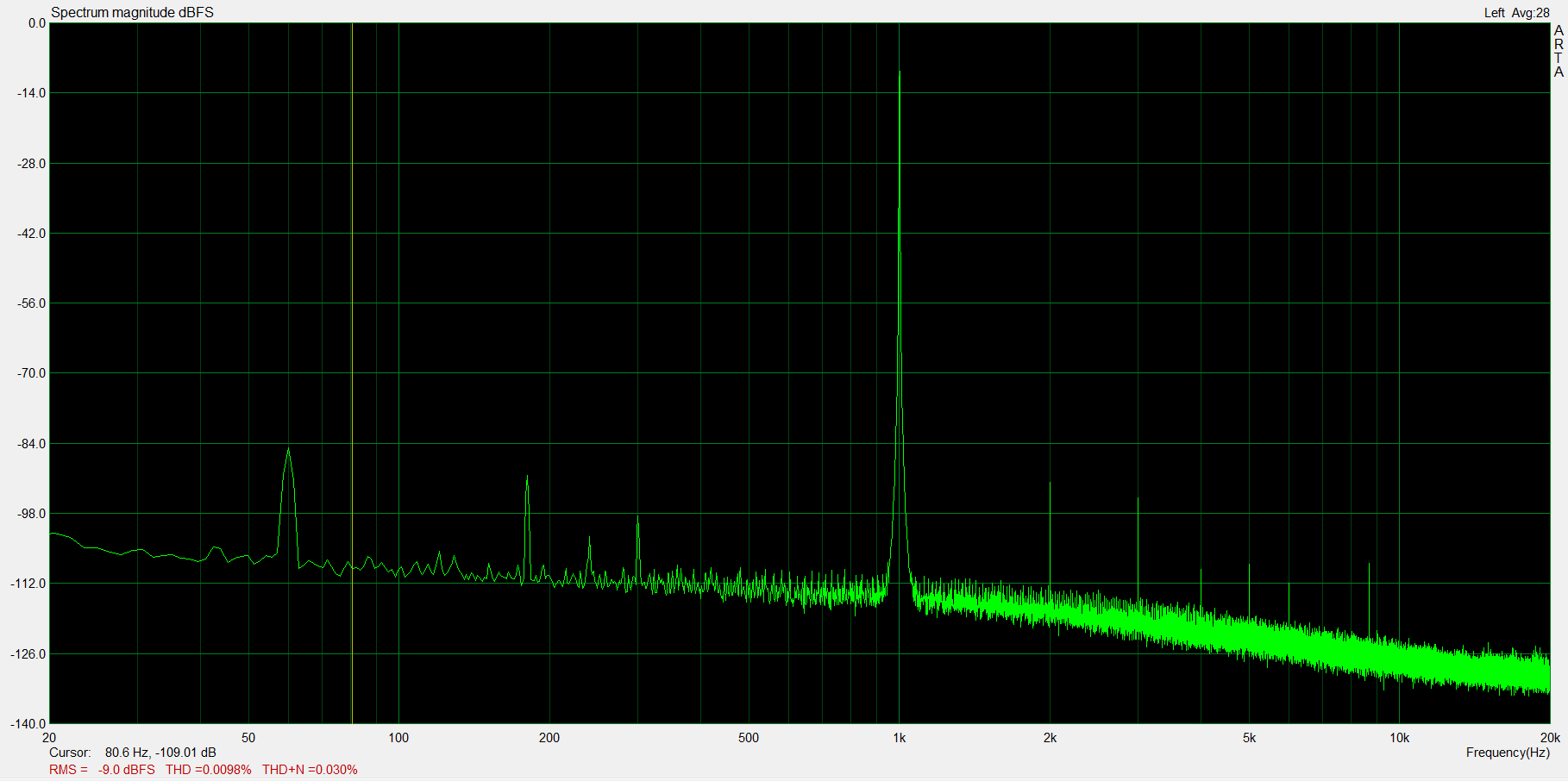This screenshot has height=781, width=1568.
Task: Click the 20k x-axis label
Action: 1550,738
